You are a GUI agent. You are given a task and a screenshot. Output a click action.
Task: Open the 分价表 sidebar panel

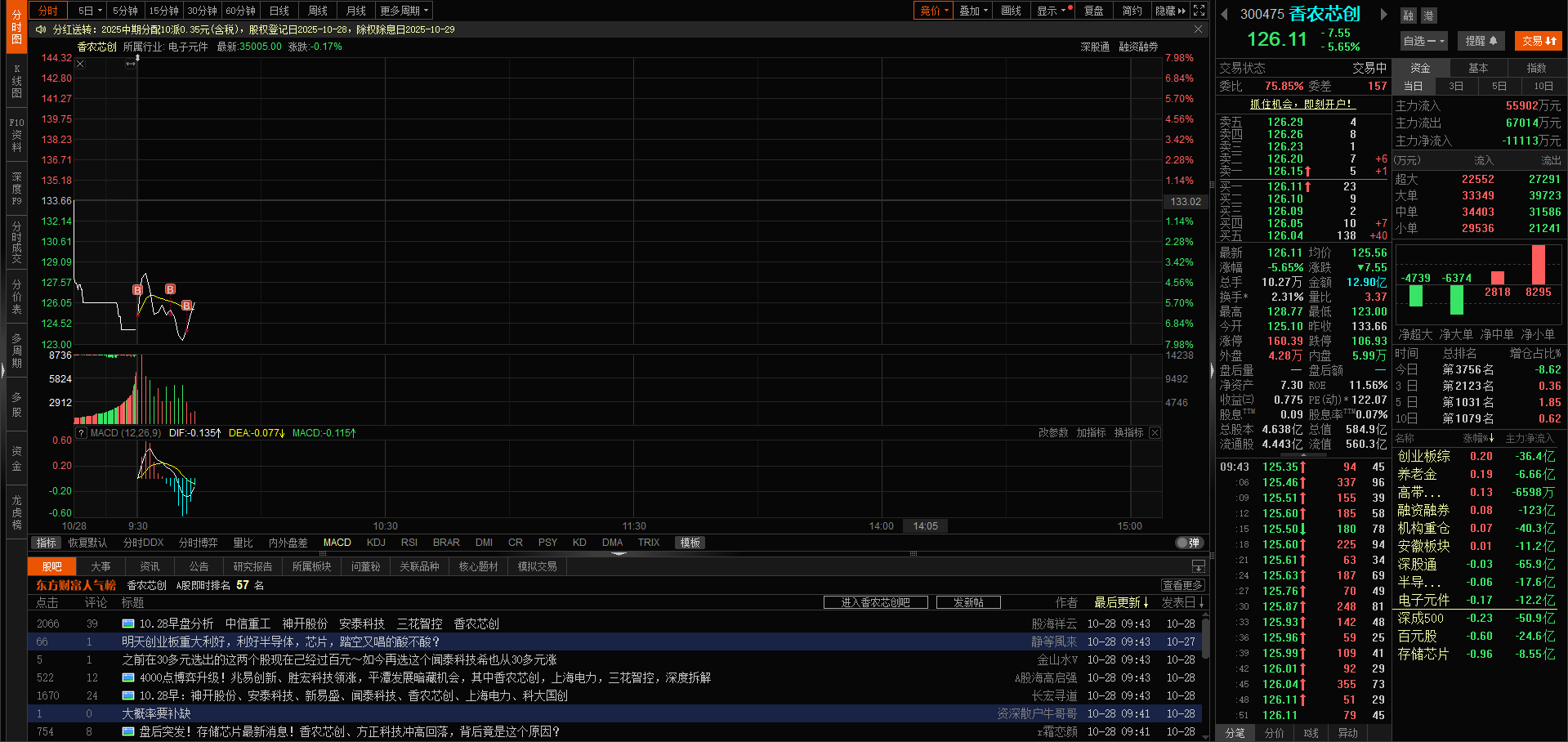[16, 297]
